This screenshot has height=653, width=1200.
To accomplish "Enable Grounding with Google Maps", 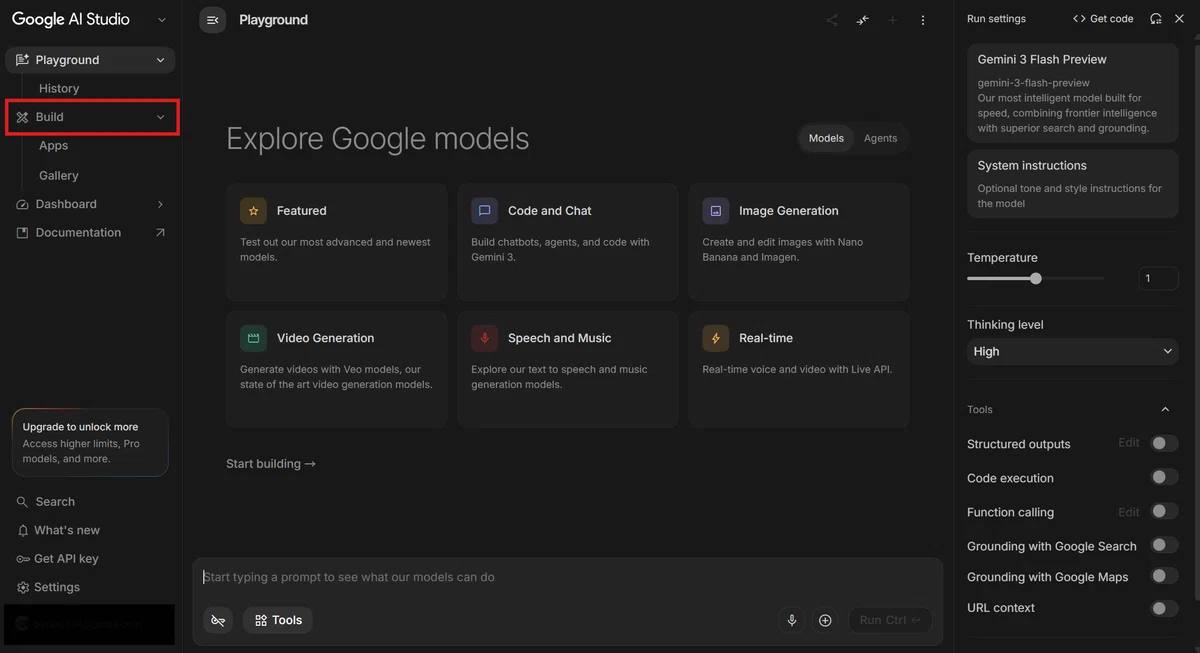I will pyautogui.click(x=1164, y=576).
